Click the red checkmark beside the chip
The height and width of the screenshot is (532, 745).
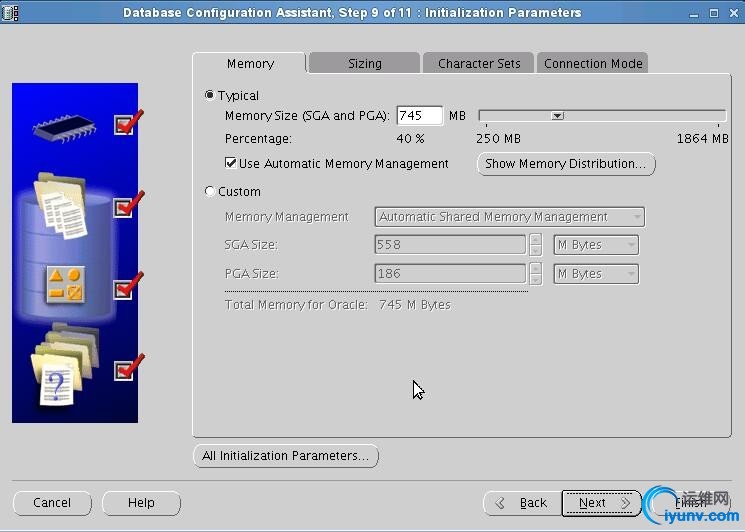(x=128, y=122)
